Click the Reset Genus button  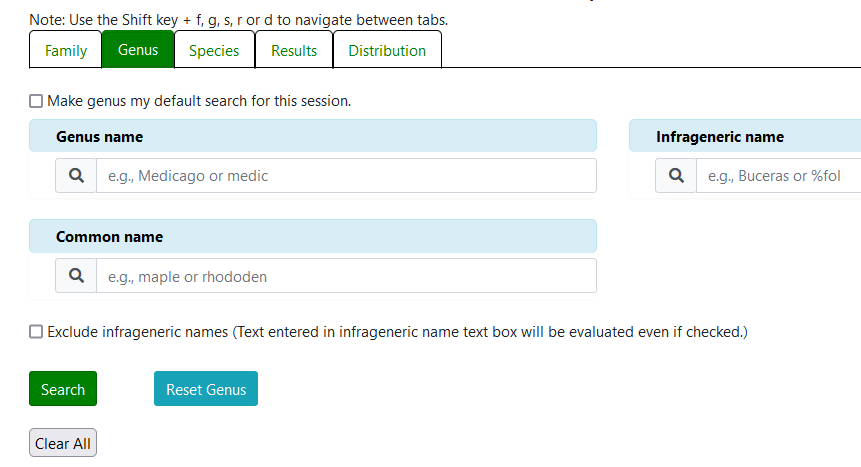click(206, 390)
